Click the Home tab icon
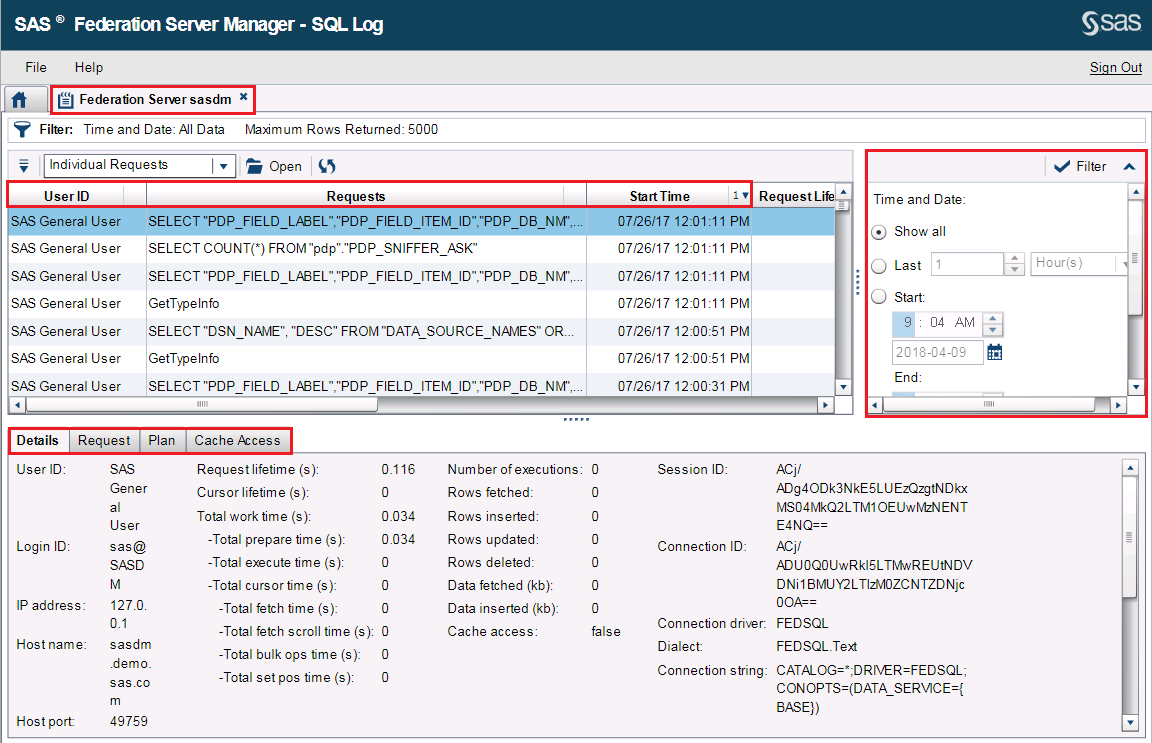 [x=20, y=100]
